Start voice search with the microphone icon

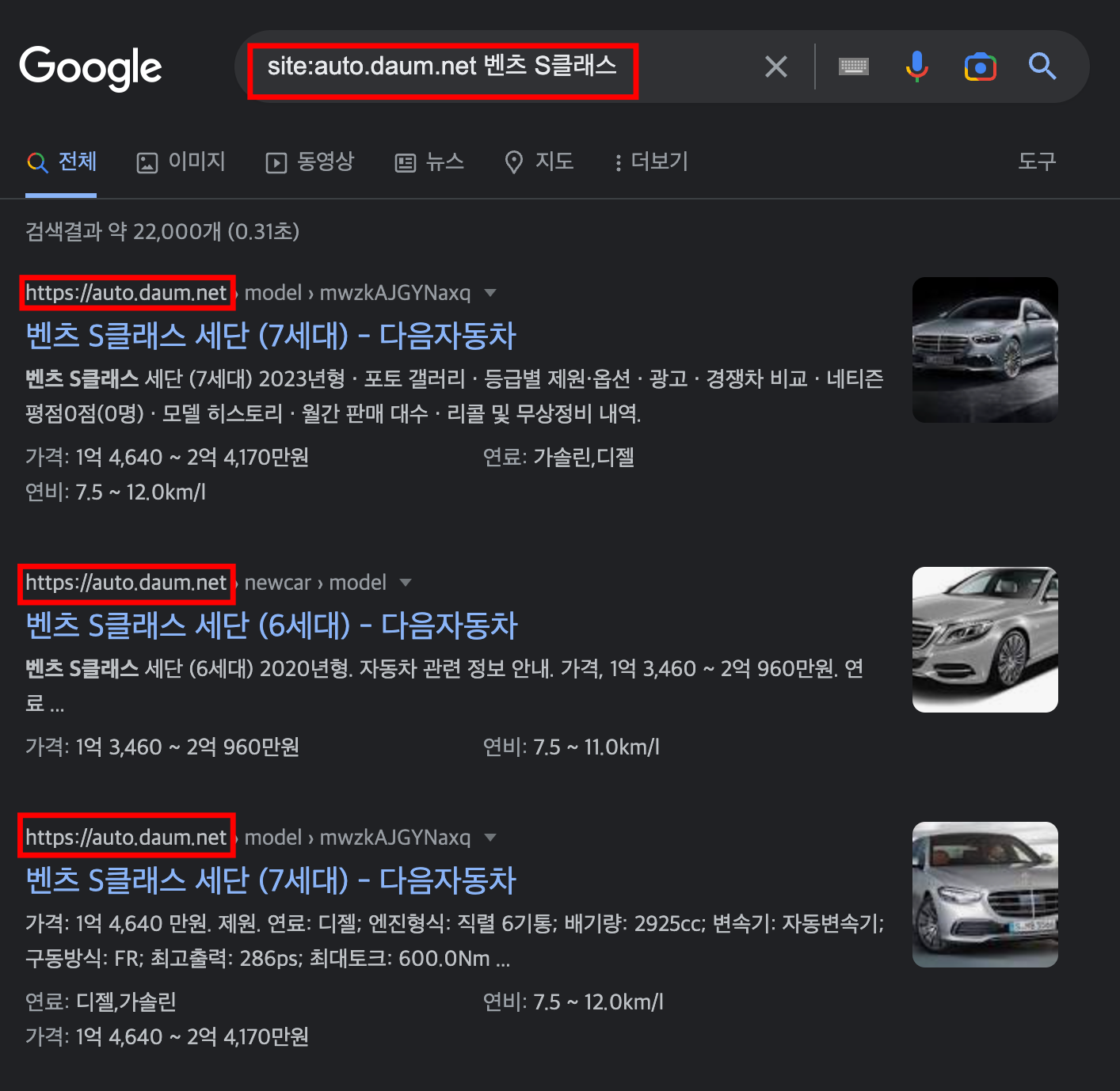pyautogui.click(x=916, y=67)
